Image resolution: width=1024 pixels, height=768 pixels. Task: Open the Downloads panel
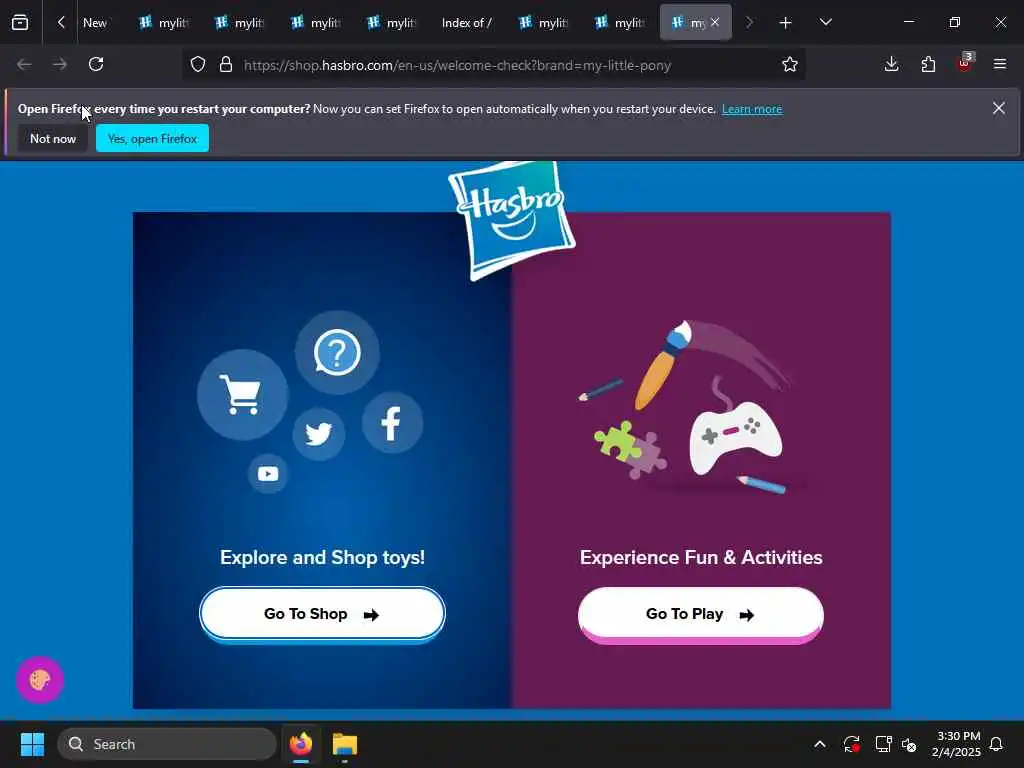click(x=891, y=64)
